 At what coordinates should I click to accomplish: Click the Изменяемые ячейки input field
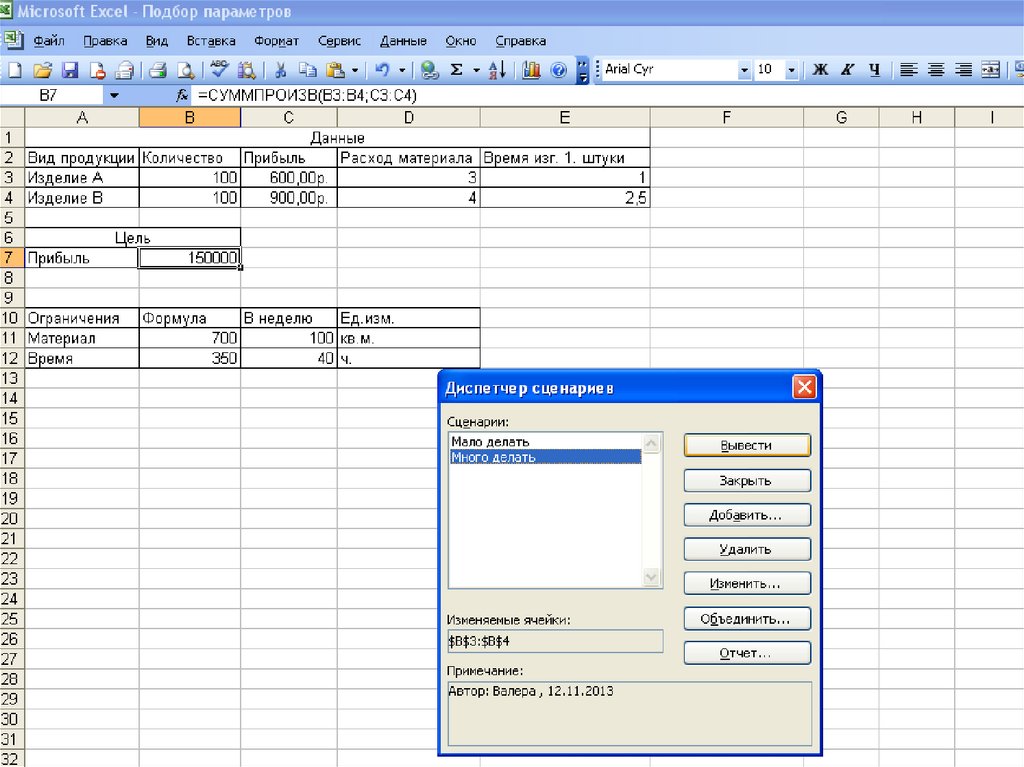554,640
